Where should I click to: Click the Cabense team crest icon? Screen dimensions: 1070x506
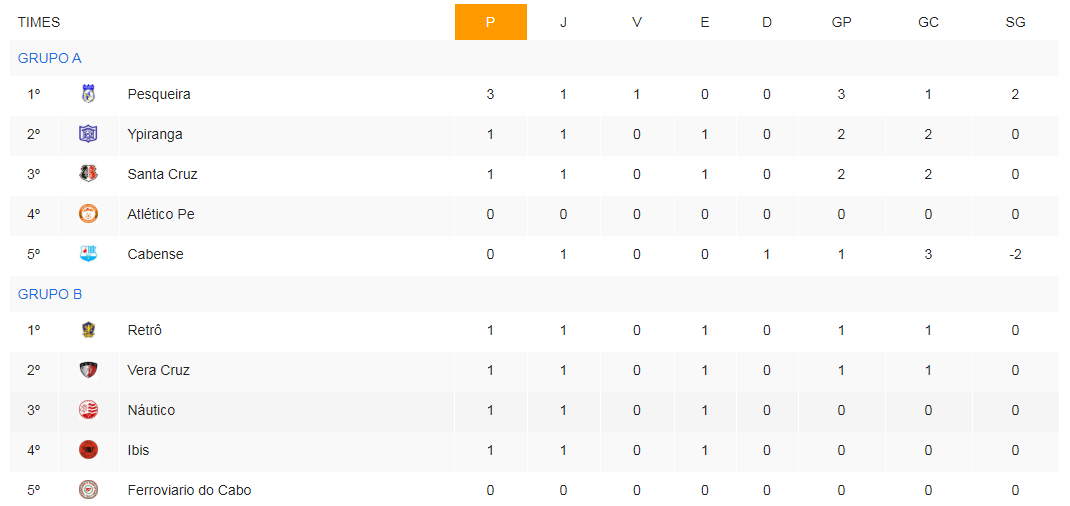click(x=89, y=254)
